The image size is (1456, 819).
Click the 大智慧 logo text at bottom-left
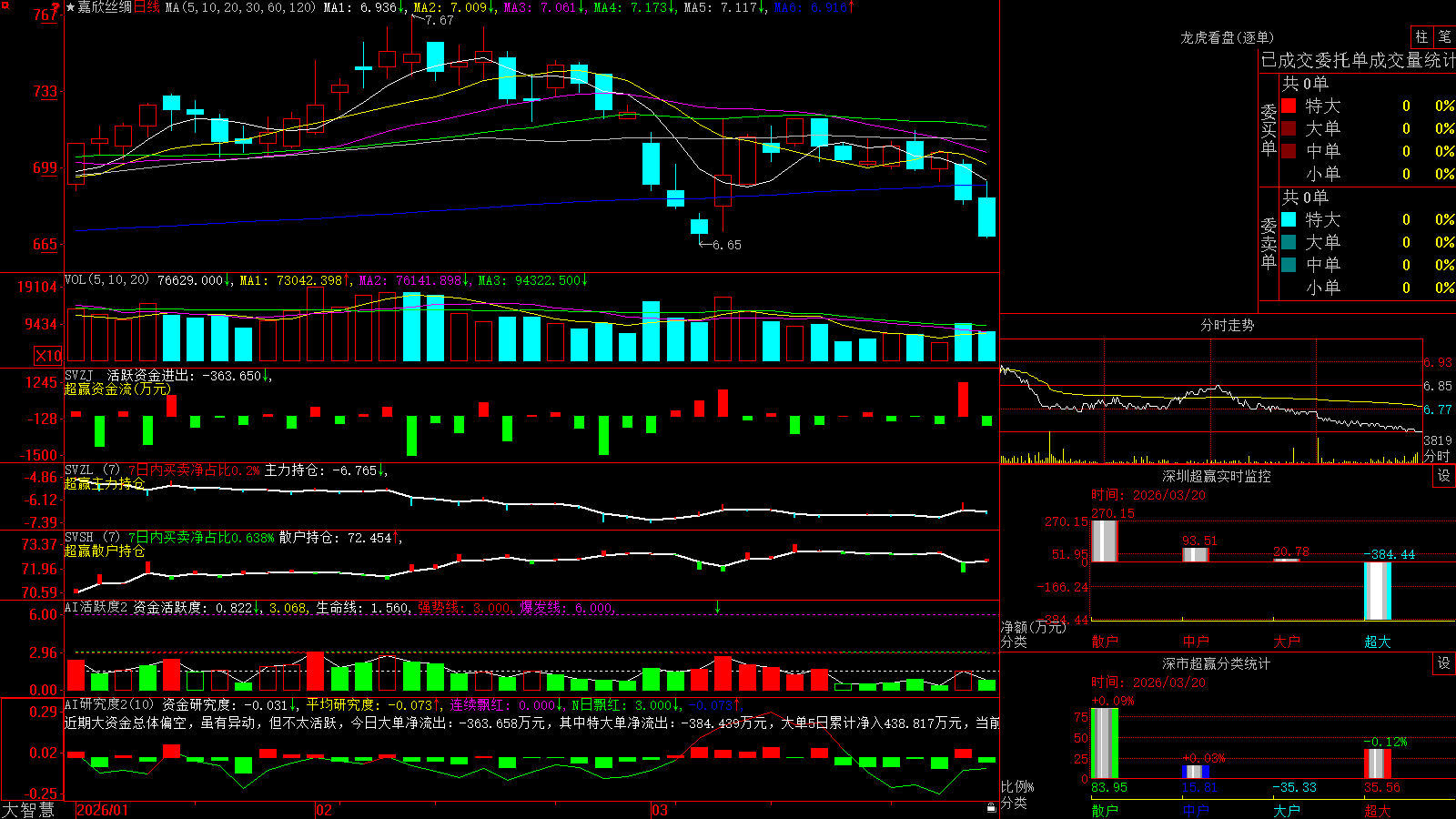pyautogui.click(x=27, y=810)
